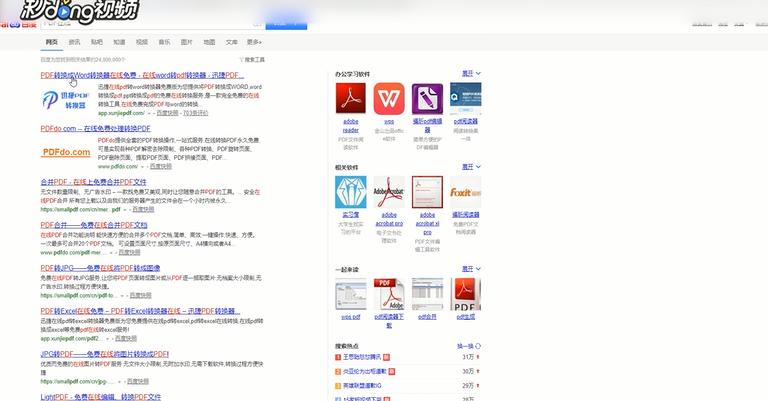Click the adobe reader text link
768x401 pixels.
350,126
